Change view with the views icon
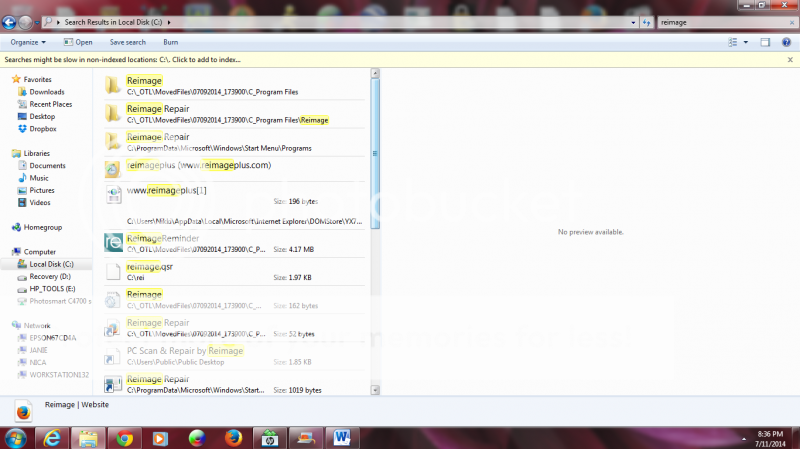800x449 pixels. point(733,42)
